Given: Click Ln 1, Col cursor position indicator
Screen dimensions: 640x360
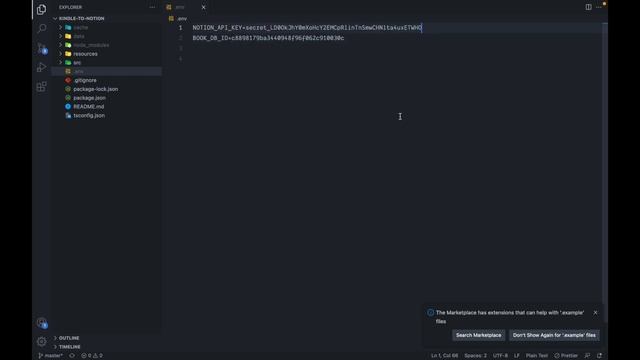Looking at the screenshot, I should tap(444, 356).
